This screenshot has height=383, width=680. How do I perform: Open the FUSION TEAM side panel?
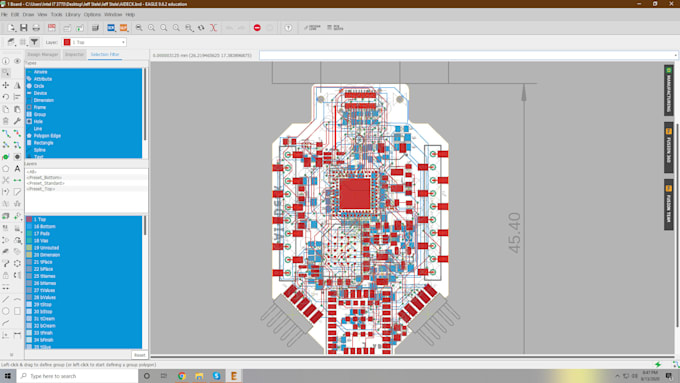[668, 205]
